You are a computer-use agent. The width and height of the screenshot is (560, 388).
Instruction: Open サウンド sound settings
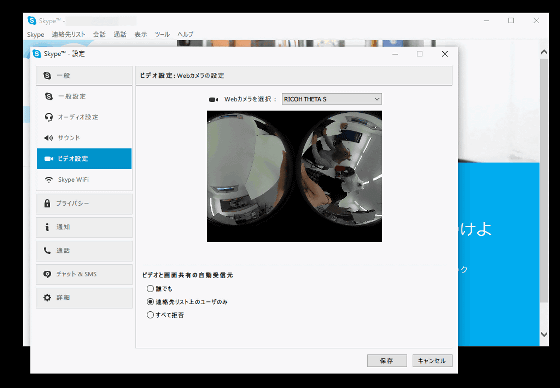coord(84,138)
